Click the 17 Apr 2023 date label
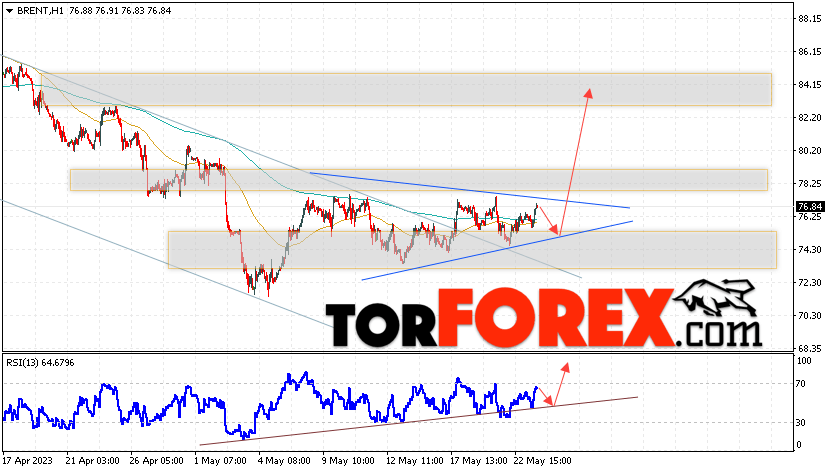 point(27,461)
